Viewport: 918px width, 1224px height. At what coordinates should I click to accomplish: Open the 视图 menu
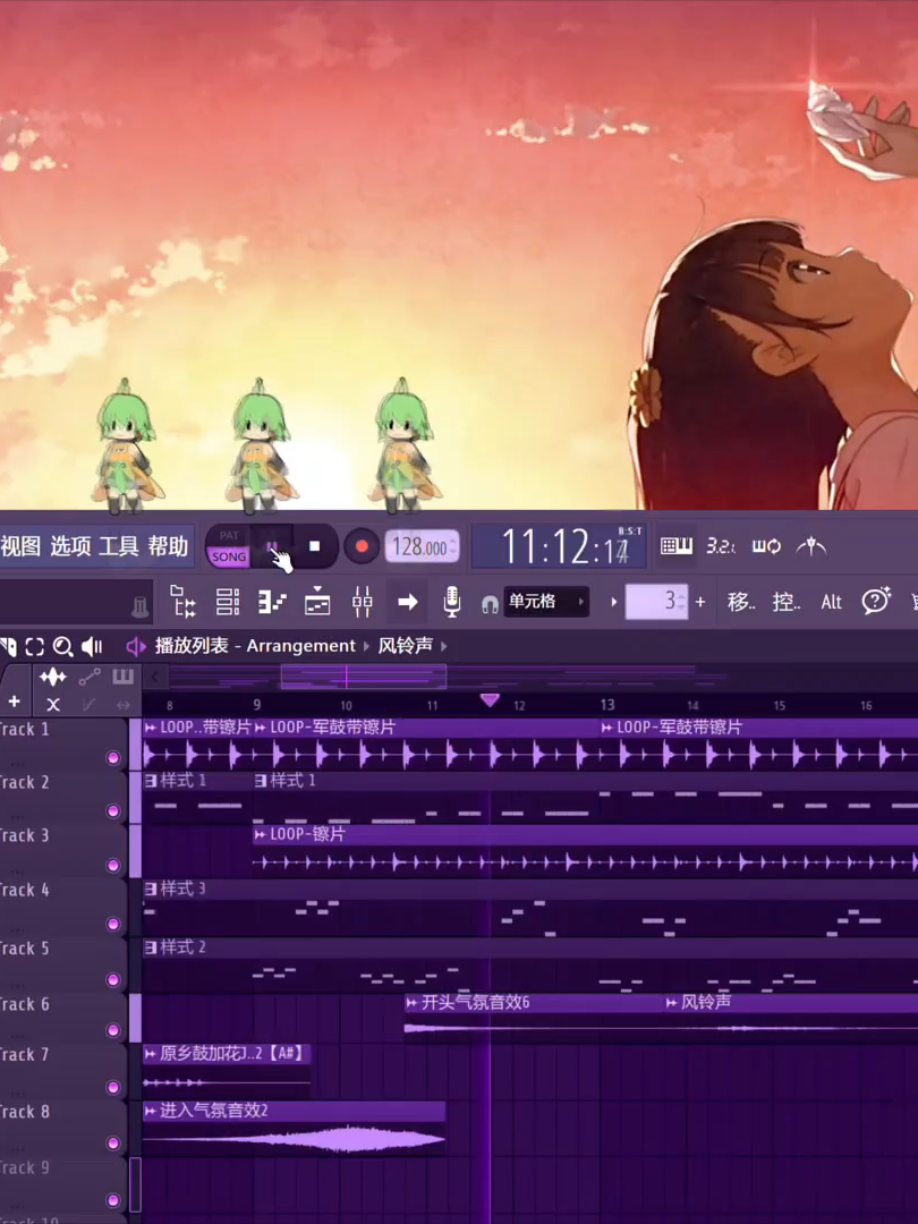pyautogui.click(x=20, y=546)
